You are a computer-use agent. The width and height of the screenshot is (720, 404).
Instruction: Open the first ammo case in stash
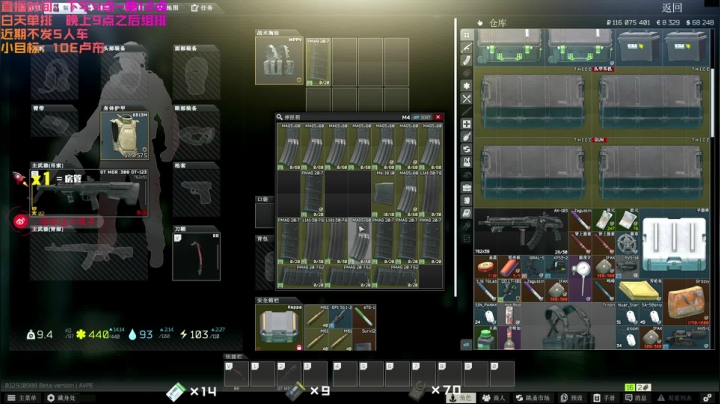click(639, 47)
